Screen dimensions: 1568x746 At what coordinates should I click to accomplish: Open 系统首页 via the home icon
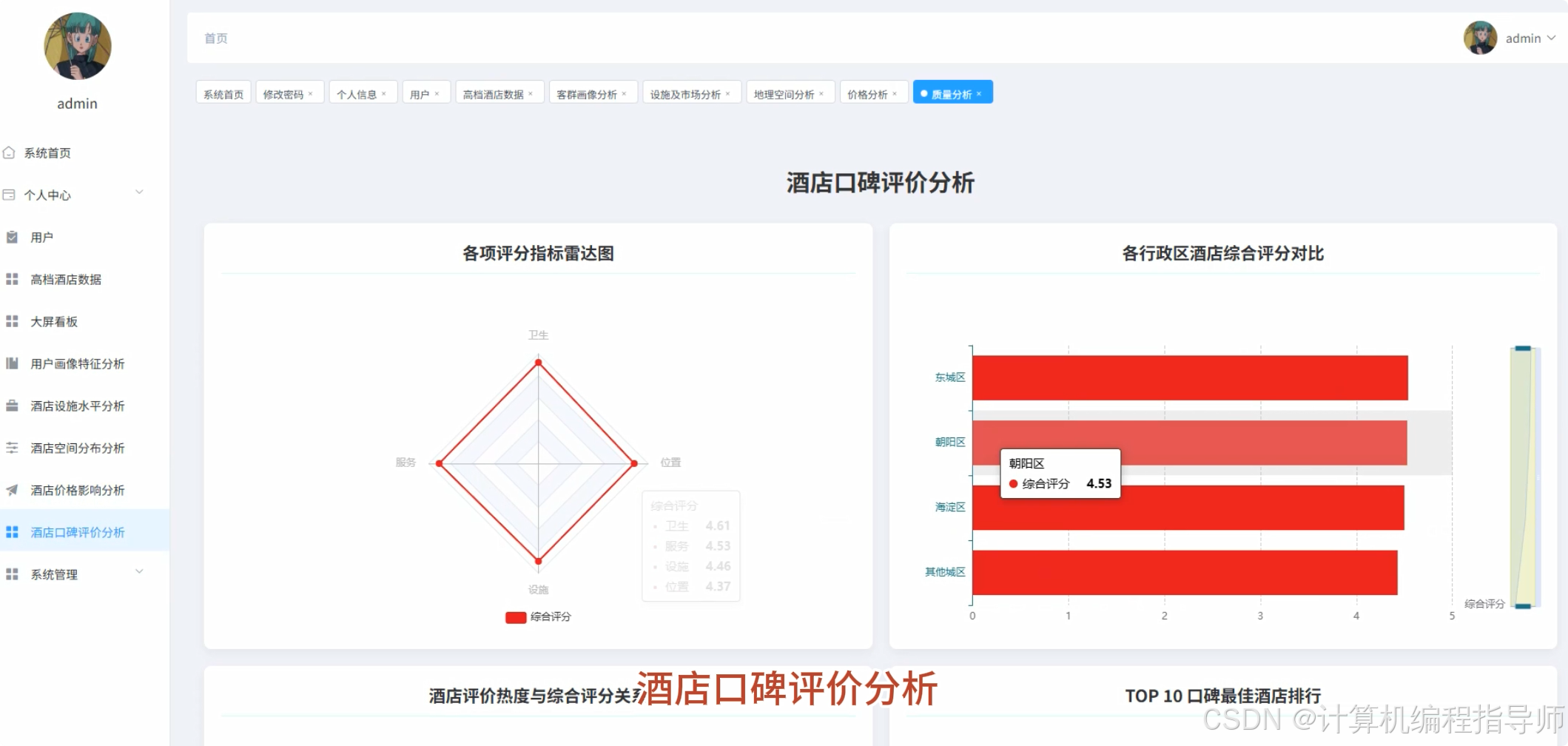pyautogui.click(x=10, y=152)
